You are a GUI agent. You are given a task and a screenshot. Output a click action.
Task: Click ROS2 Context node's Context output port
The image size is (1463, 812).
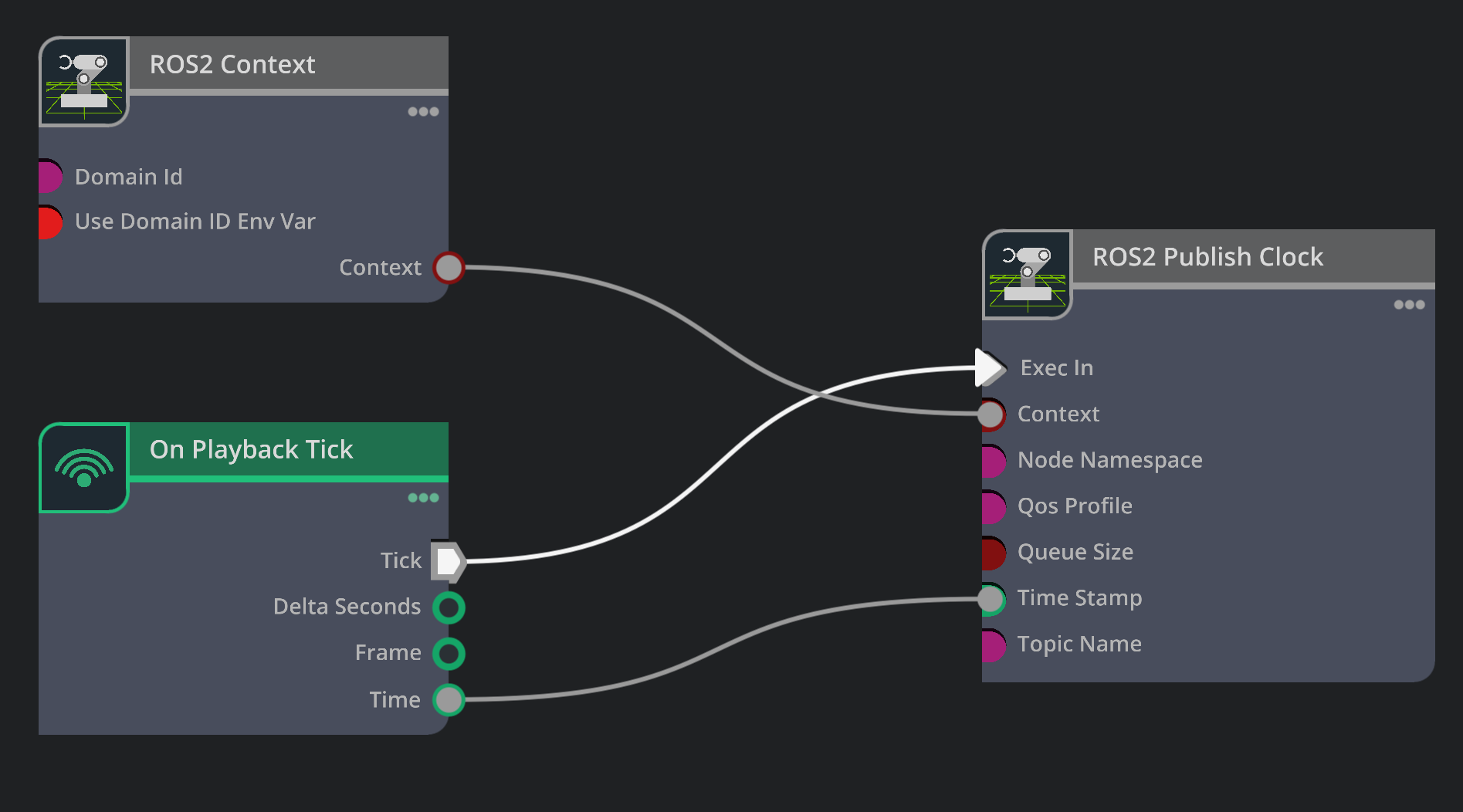(449, 268)
